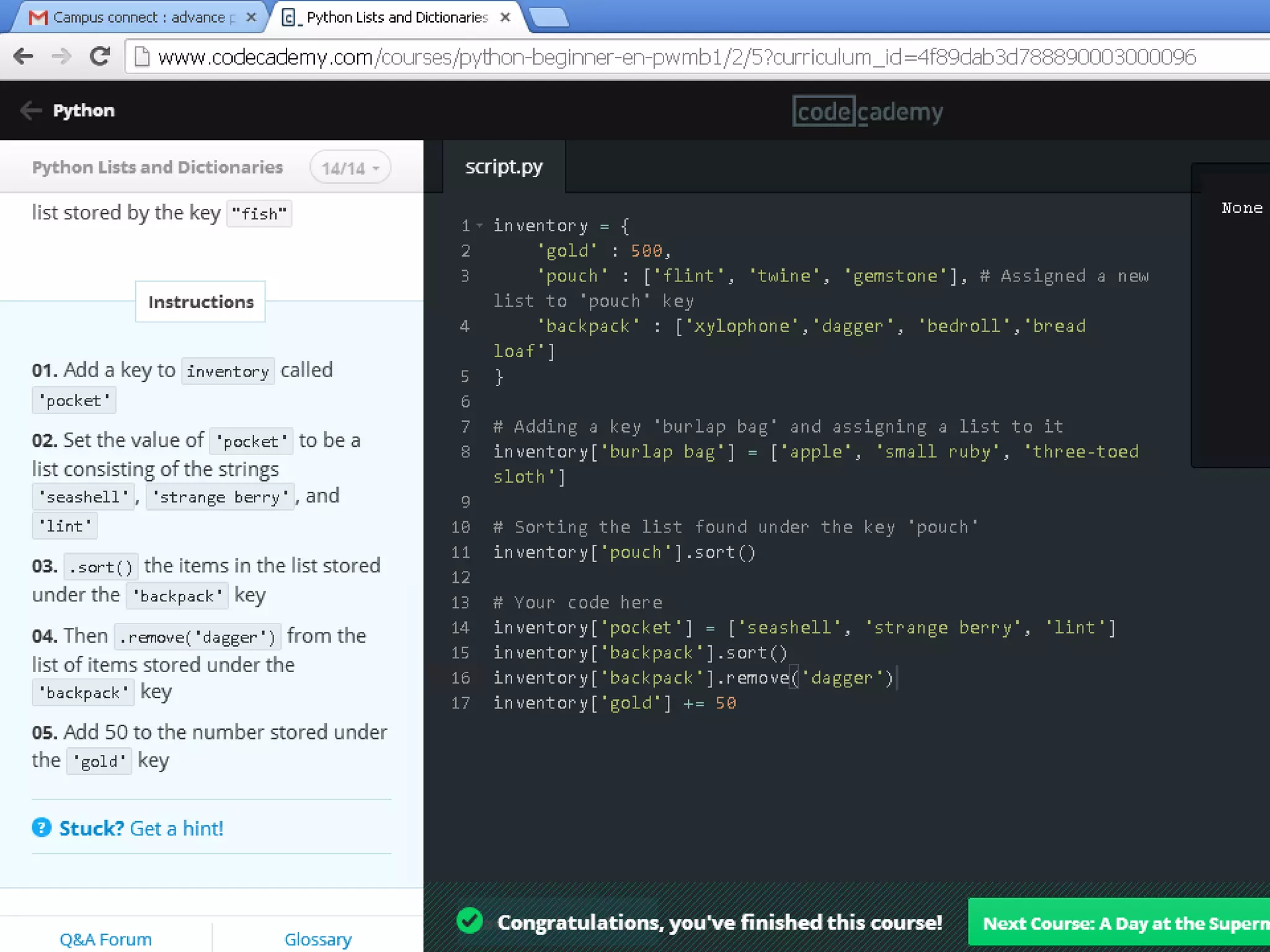Click the Next Course button
The width and height of the screenshot is (1270, 952).
point(1119,922)
